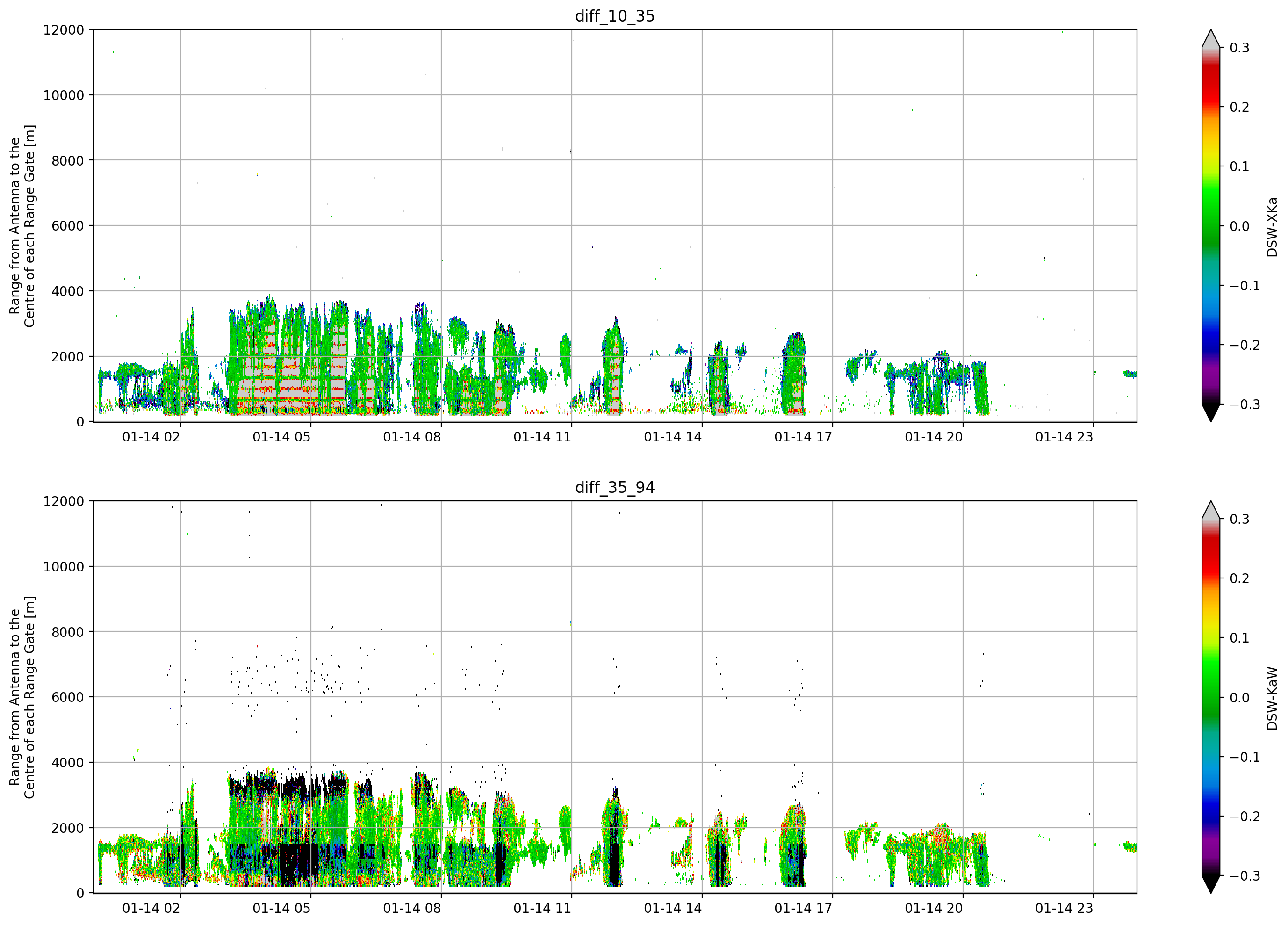Viewport: 1288px width, 925px height.
Task: Click the −0.3 tick on DSW-KaW colorbar
Action: [x=1245, y=876]
